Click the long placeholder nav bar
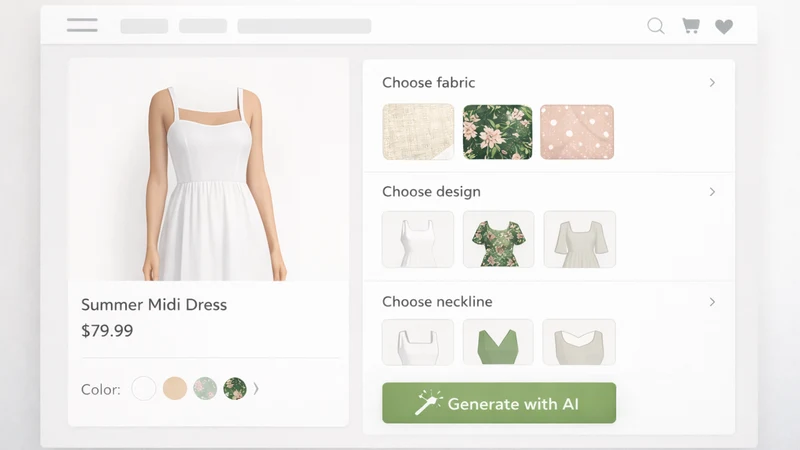Viewport: 800px width, 450px height. (x=305, y=26)
